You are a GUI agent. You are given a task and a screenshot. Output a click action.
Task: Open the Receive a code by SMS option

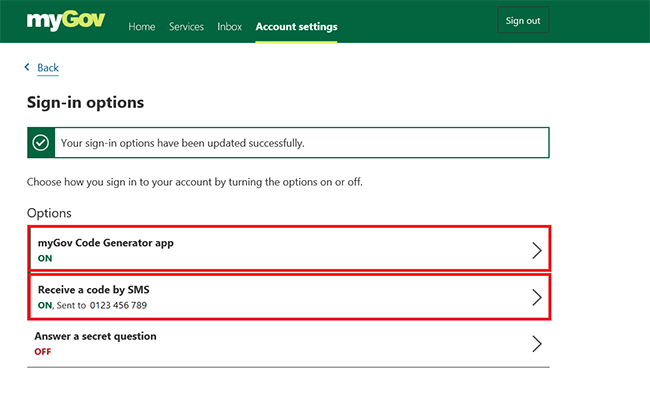click(x=289, y=297)
